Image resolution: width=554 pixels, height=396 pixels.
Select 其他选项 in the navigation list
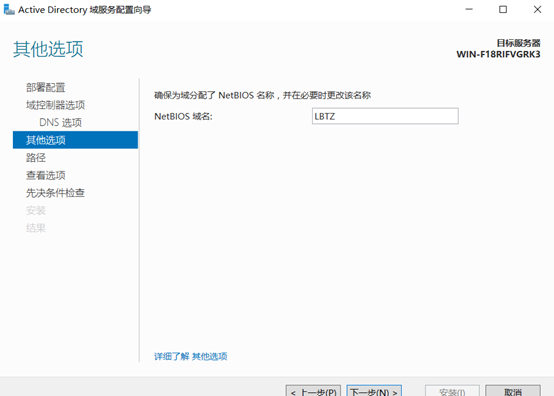(75, 140)
